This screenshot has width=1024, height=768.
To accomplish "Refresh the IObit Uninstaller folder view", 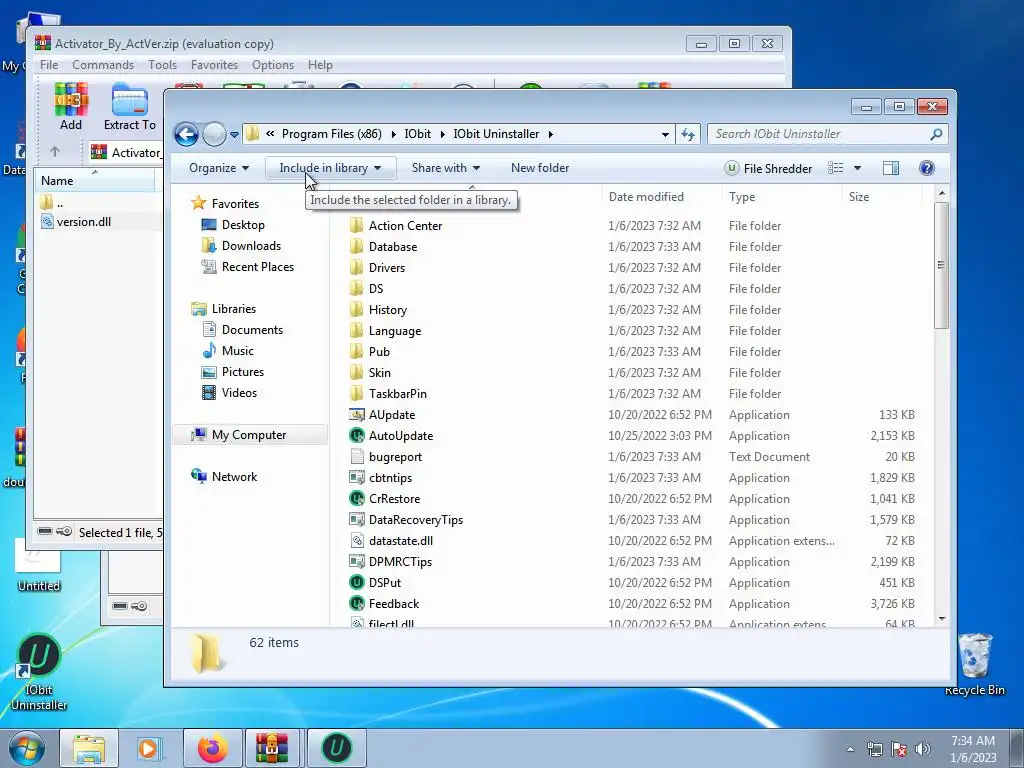I will (688, 135).
